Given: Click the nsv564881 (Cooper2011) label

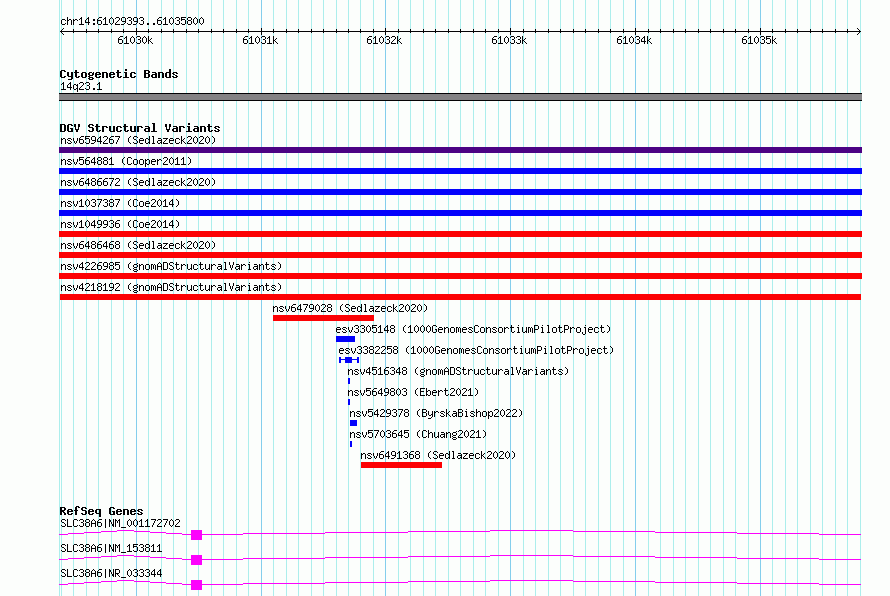Looking at the screenshot, I should coord(126,161).
